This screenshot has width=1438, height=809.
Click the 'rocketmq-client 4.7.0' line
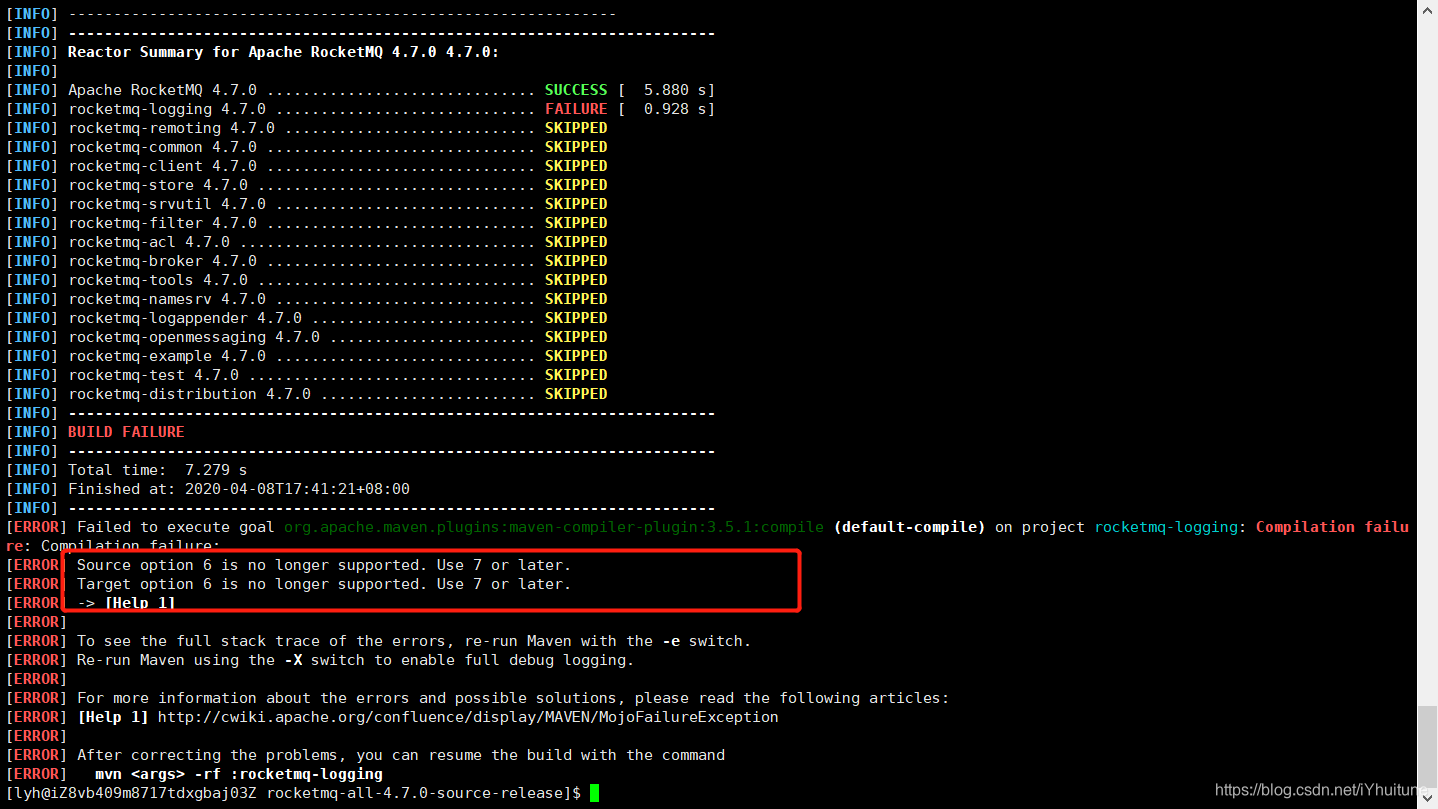point(307,166)
